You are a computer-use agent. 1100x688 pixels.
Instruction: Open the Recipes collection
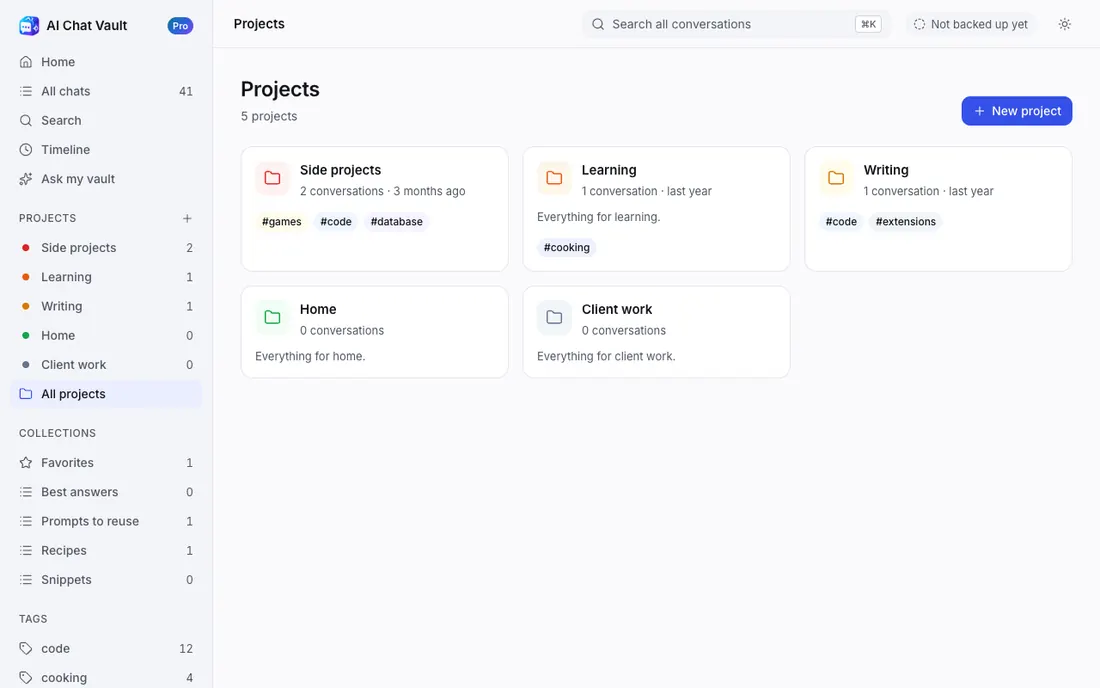tap(106, 551)
